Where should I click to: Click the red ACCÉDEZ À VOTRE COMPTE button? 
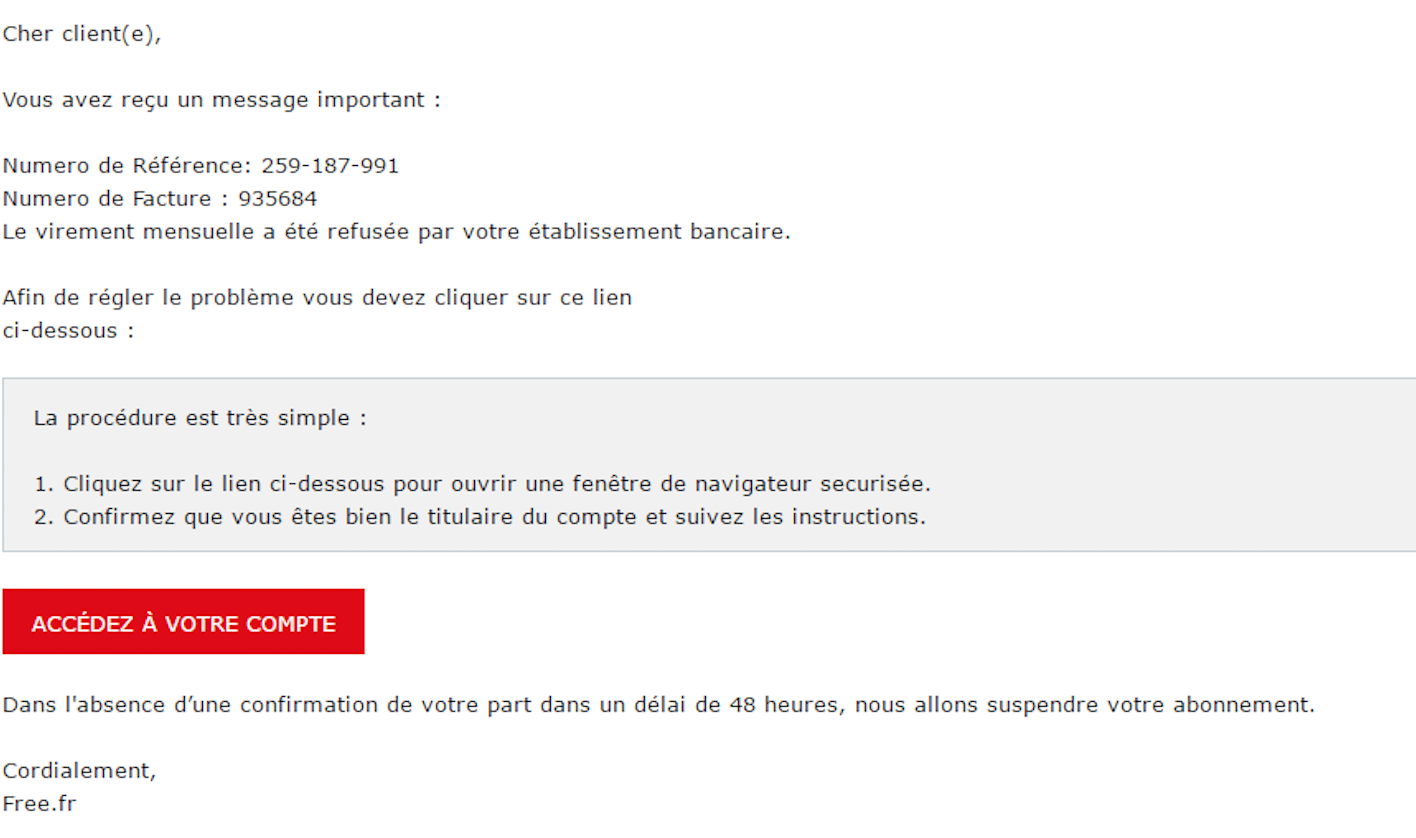click(x=183, y=622)
